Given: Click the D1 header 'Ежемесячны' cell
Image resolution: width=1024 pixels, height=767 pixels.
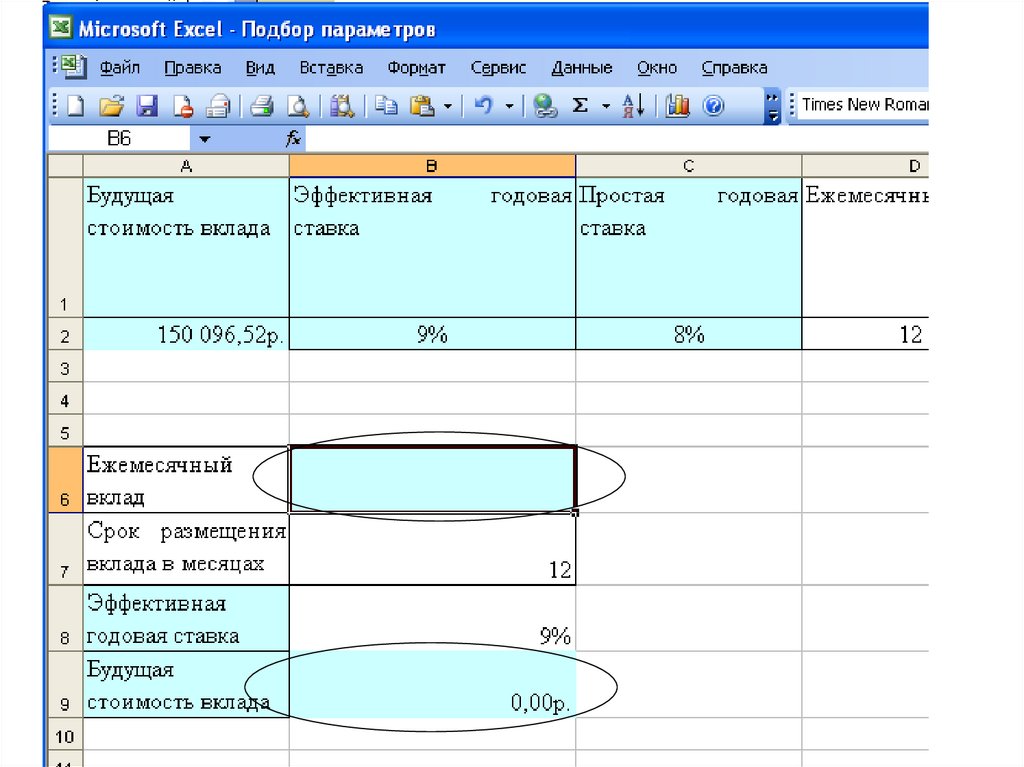Looking at the screenshot, I should click(x=865, y=248).
